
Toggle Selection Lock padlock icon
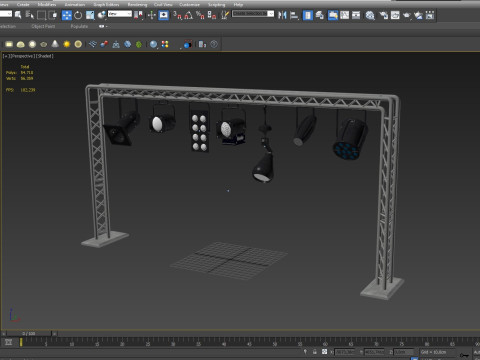[x=315, y=352]
